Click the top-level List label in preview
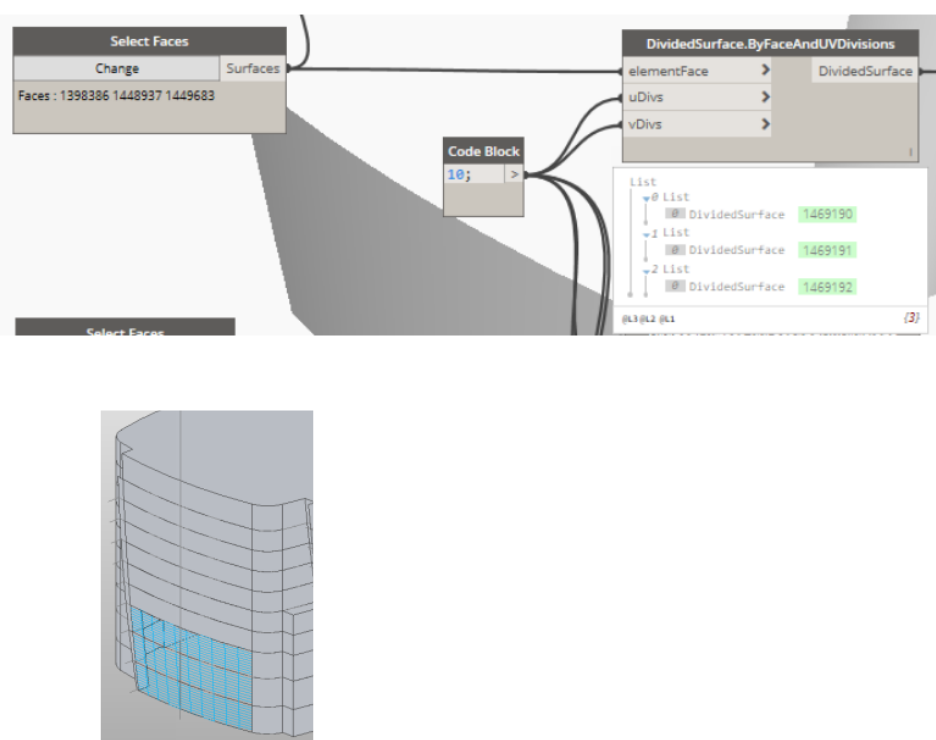 coord(643,182)
